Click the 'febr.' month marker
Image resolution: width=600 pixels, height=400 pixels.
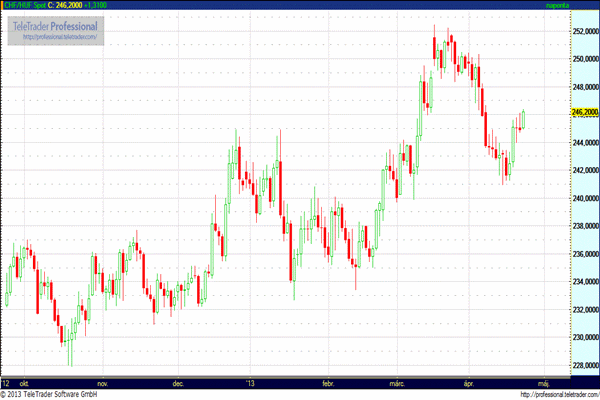click(329, 382)
